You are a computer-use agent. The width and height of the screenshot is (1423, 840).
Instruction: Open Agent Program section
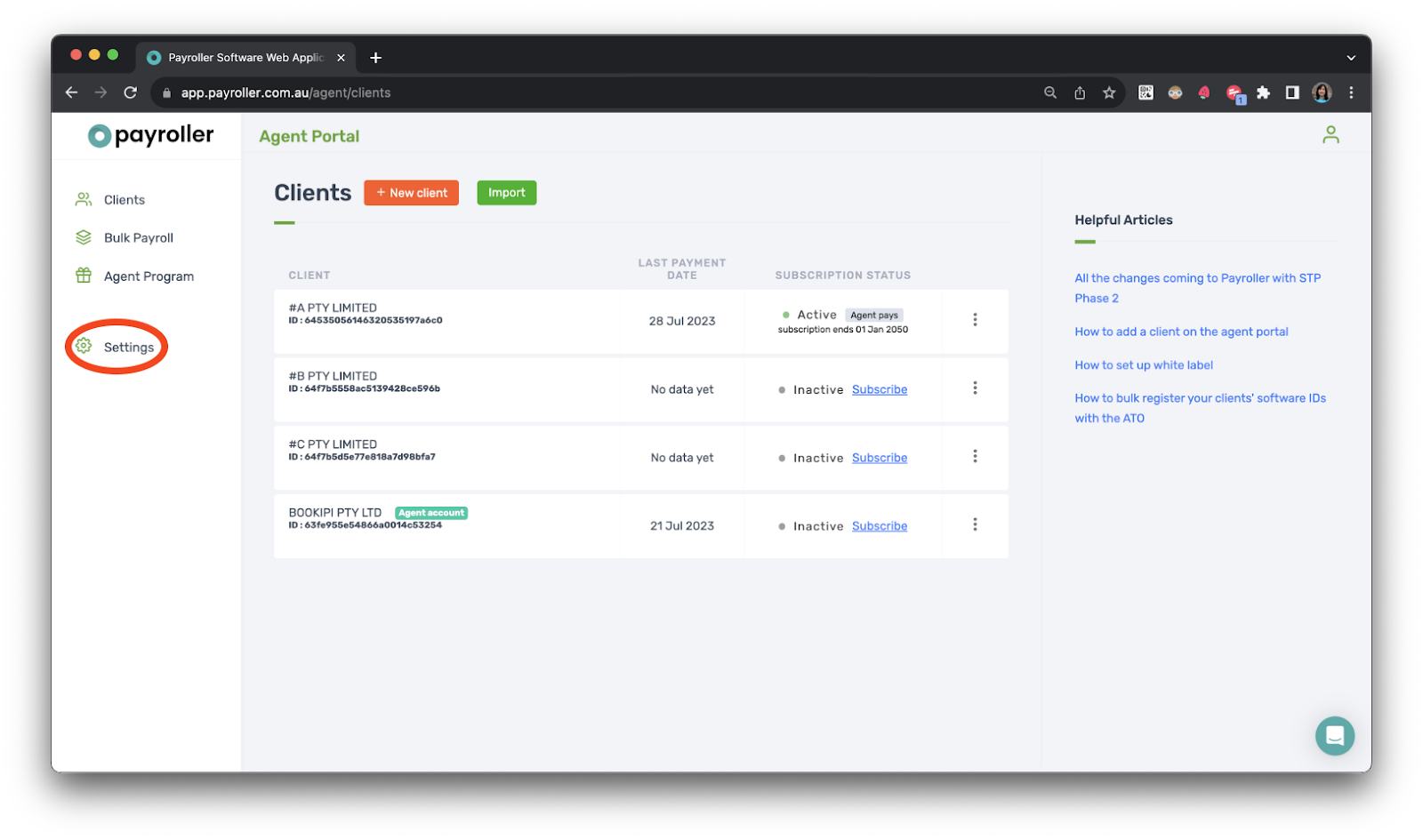coord(149,276)
